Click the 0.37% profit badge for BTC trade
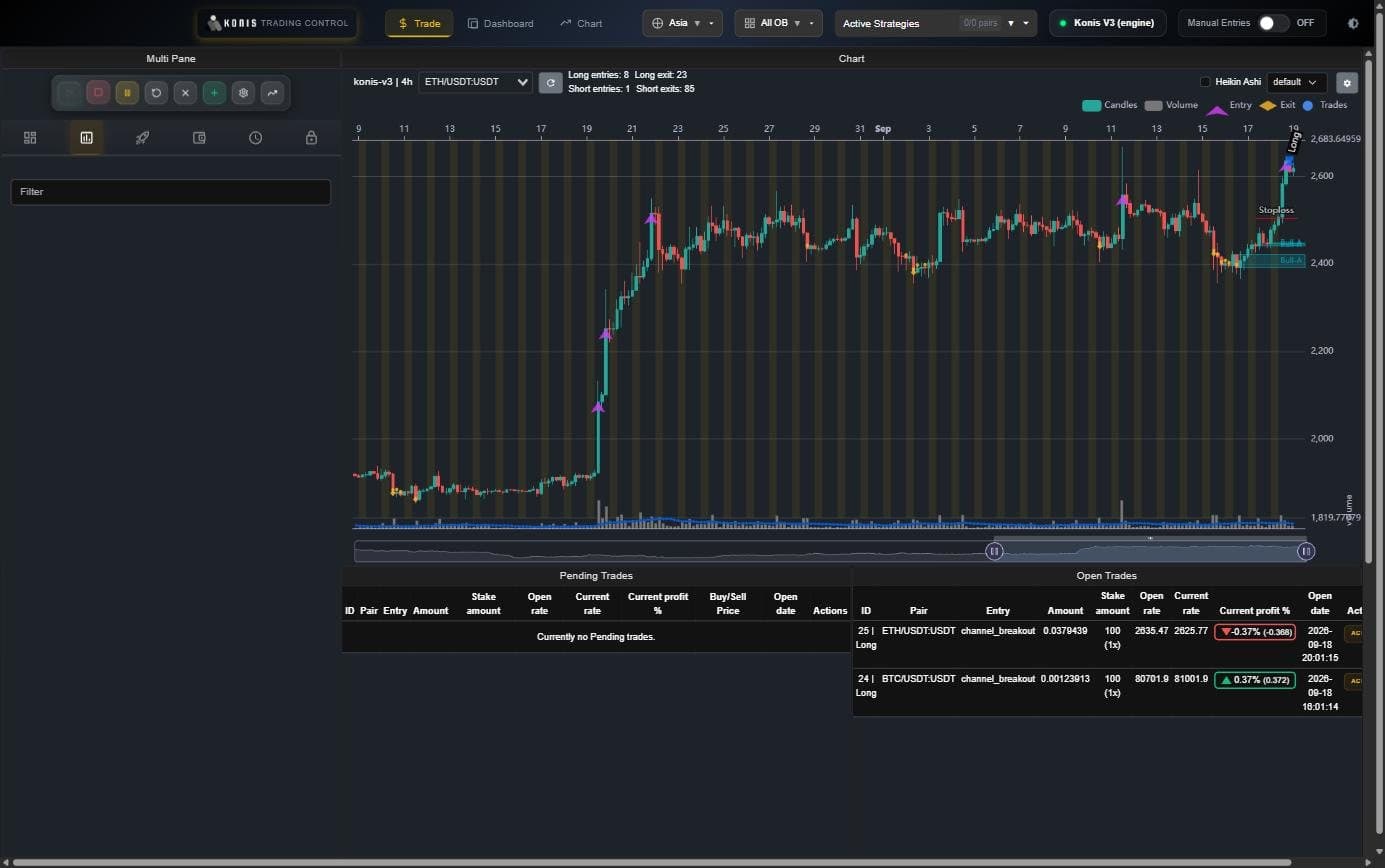The width and height of the screenshot is (1385, 868). pyautogui.click(x=1254, y=680)
